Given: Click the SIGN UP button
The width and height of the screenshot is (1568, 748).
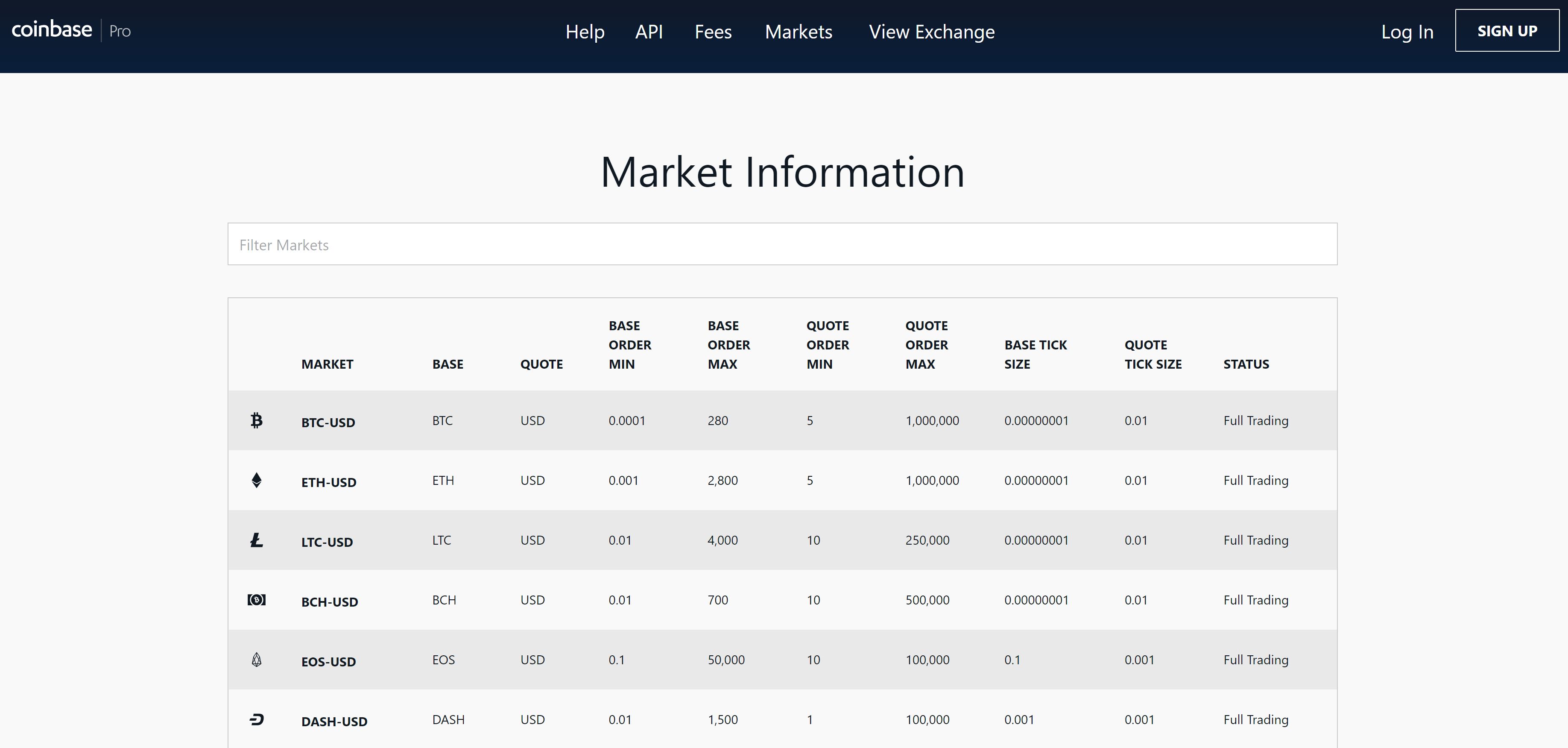Looking at the screenshot, I should (1507, 30).
